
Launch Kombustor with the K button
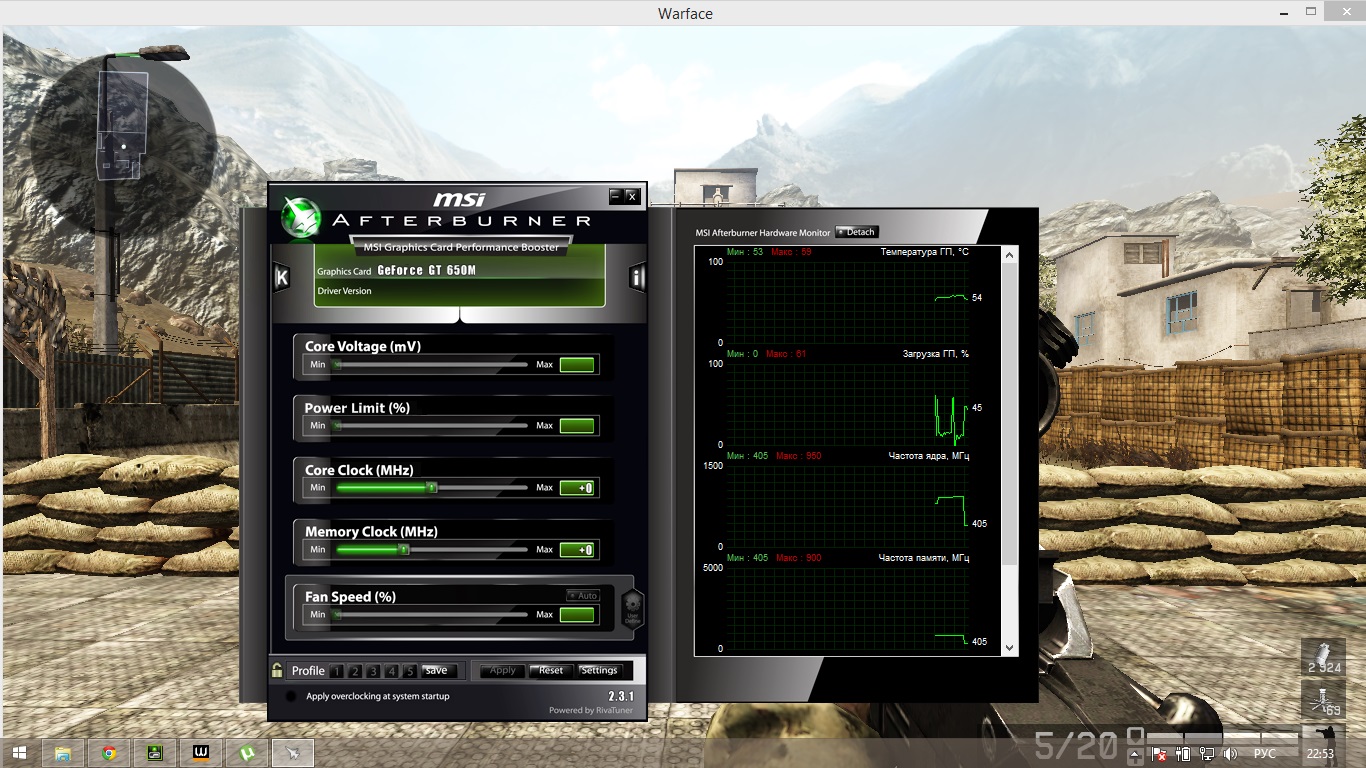(x=282, y=277)
